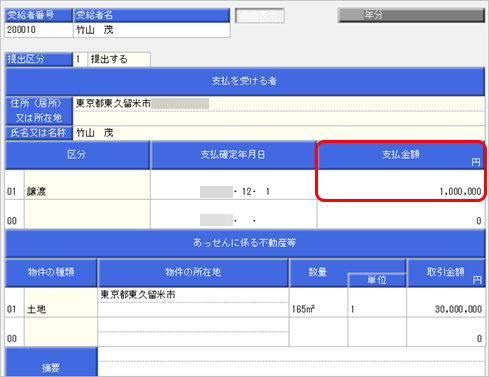This screenshot has width=489, height=377.
Task: Click the 支払金額 column header
Action: point(401,155)
